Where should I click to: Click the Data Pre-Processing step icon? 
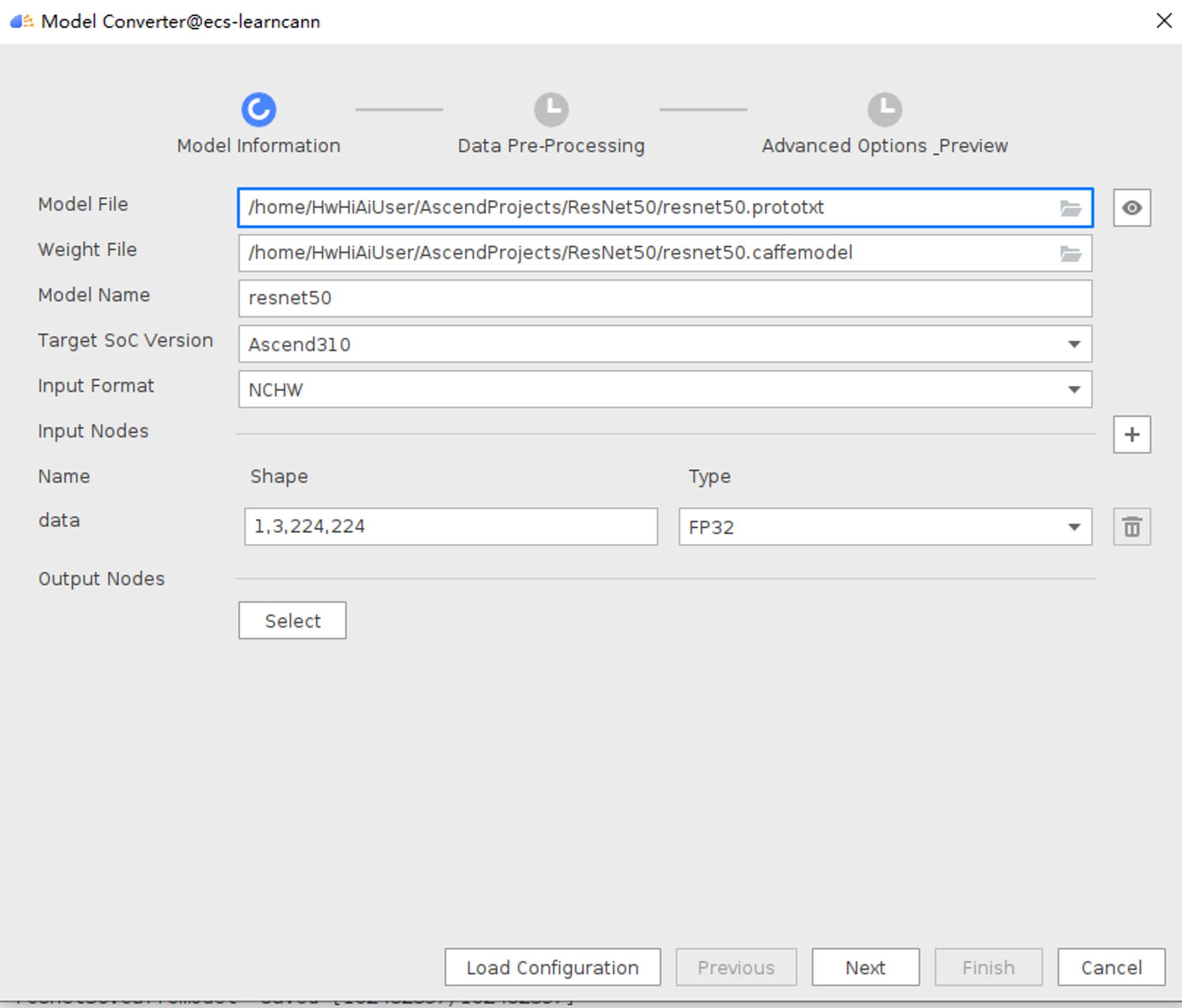point(551,109)
